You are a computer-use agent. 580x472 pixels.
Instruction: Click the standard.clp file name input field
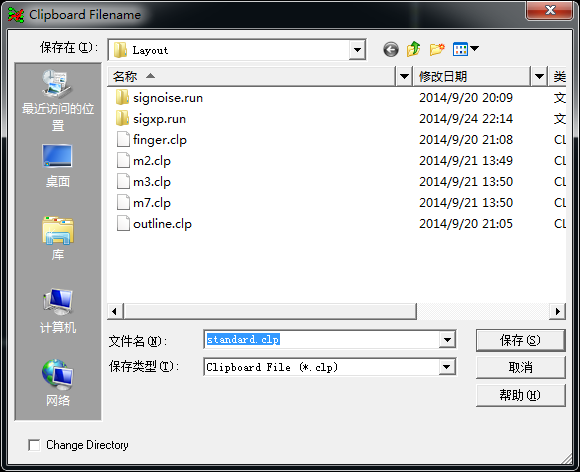coord(322,340)
